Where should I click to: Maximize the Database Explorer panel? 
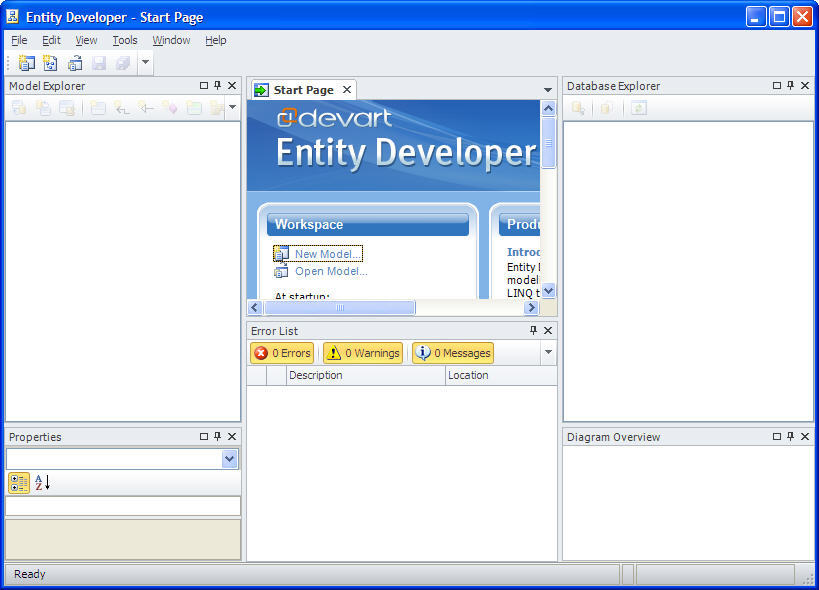777,86
